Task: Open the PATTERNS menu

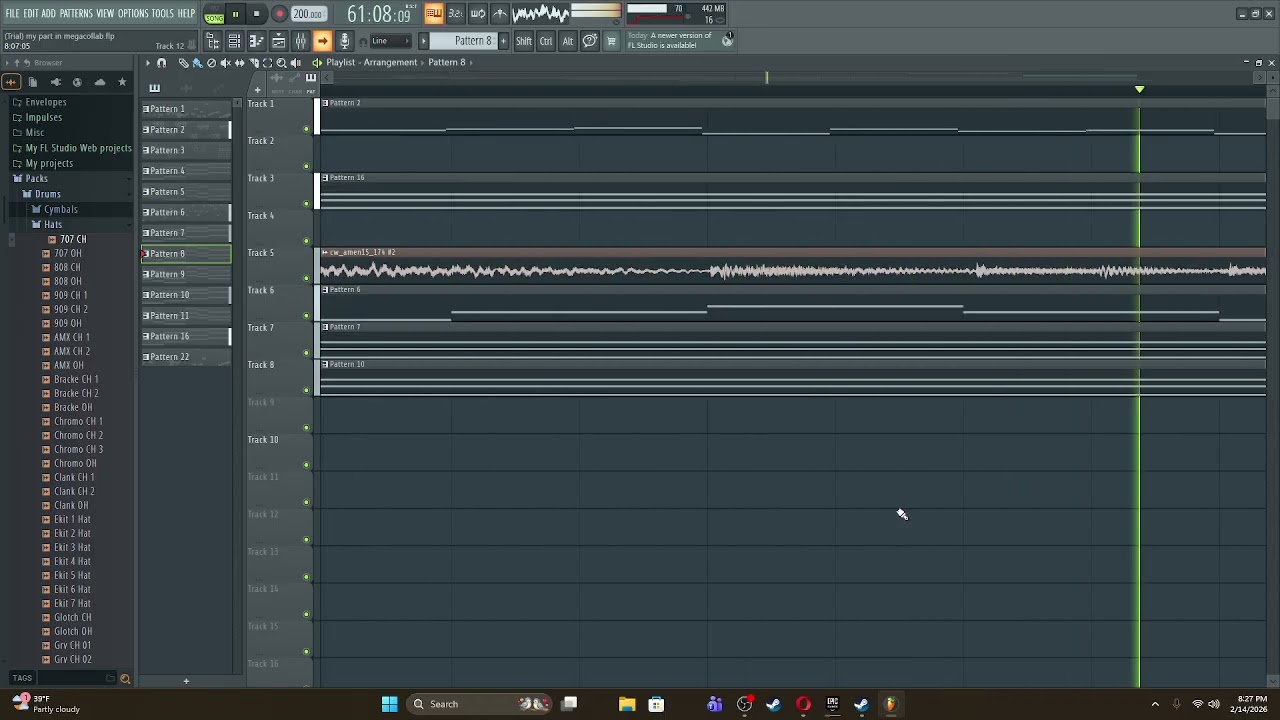Action: click(76, 13)
